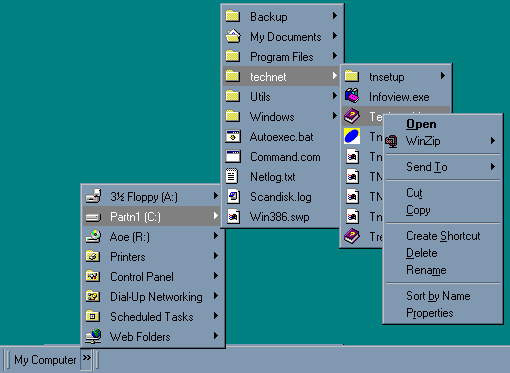Click the Autoexec.bat batch file icon
Image resolution: width=510 pixels, height=373 pixels.
click(x=233, y=137)
